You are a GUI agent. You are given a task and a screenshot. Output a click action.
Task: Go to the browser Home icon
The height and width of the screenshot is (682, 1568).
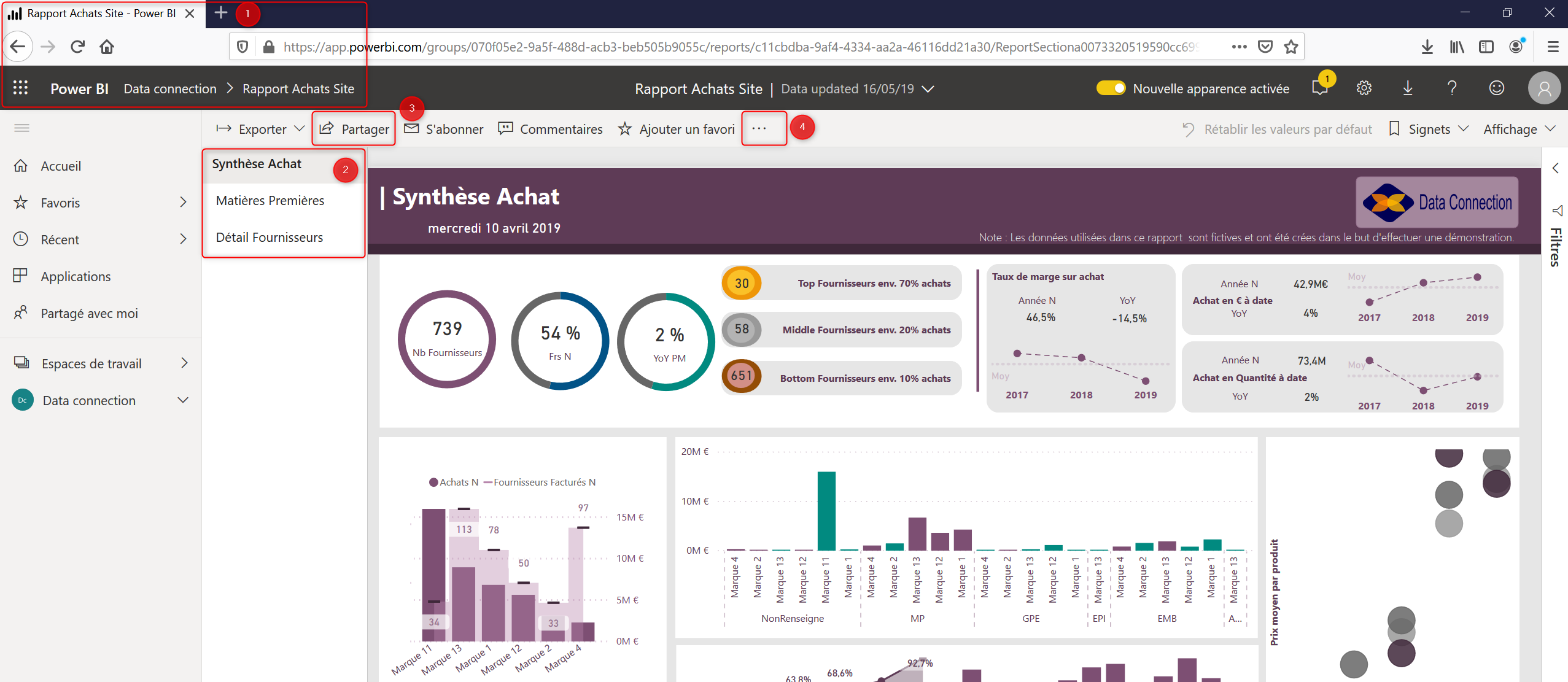(x=107, y=47)
